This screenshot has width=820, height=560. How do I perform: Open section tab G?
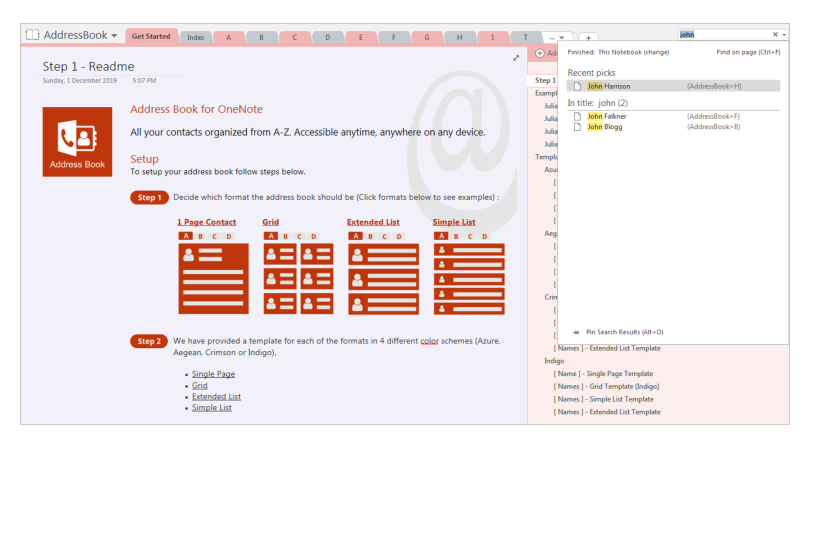tap(427, 37)
